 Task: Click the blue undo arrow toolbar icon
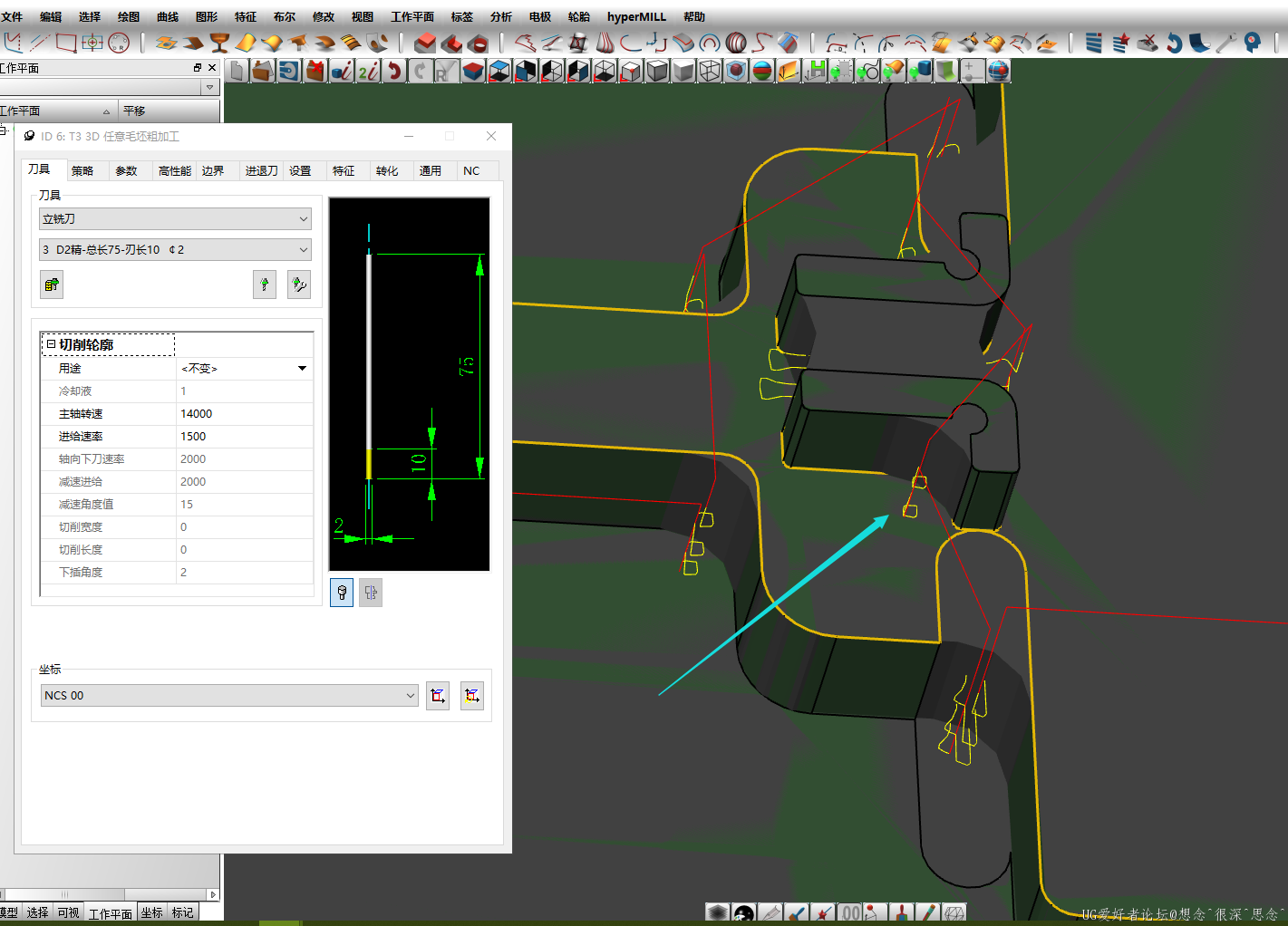click(1174, 43)
